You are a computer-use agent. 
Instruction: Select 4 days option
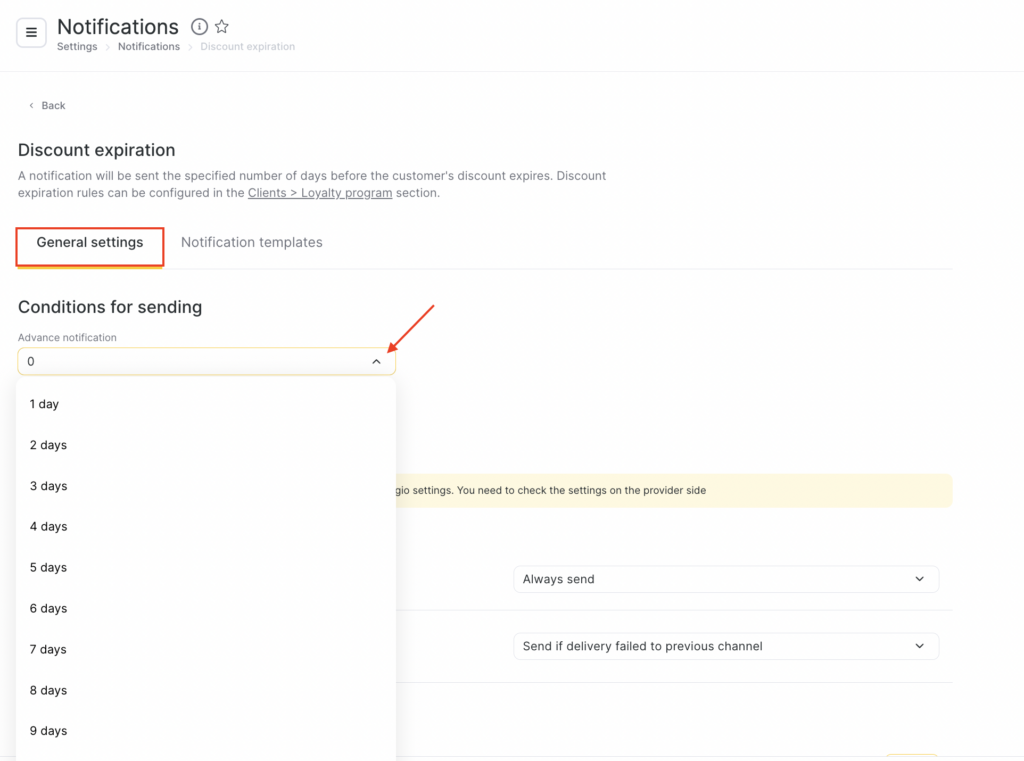(x=48, y=526)
